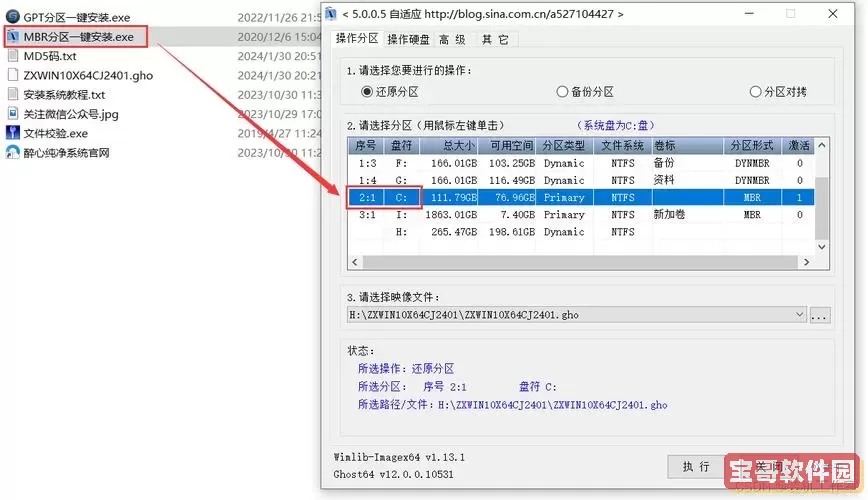Image resolution: width=868 pixels, height=500 pixels.
Task: Click the 文件校验.exe program icon
Action: click(x=12, y=133)
